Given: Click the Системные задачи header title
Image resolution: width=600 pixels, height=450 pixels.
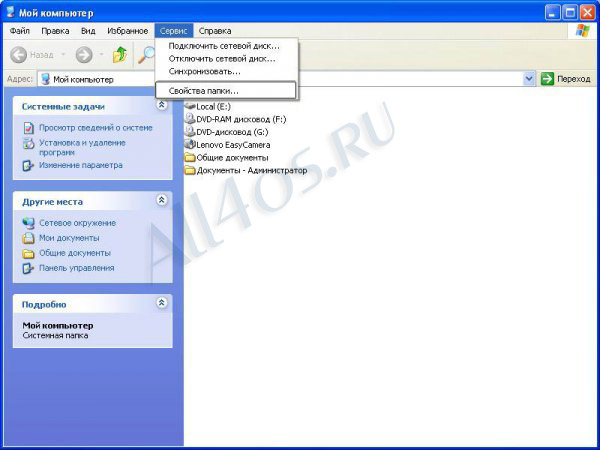Looking at the screenshot, I should coord(63,106).
